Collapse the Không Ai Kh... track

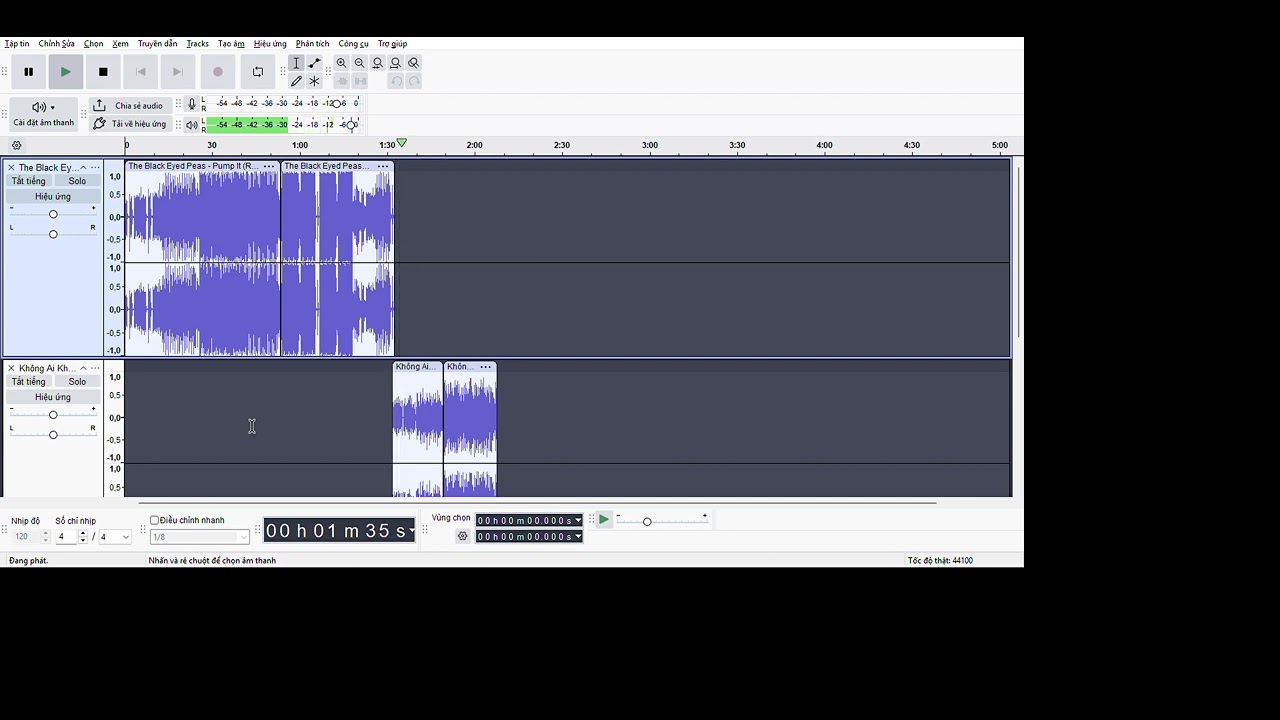click(x=83, y=369)
